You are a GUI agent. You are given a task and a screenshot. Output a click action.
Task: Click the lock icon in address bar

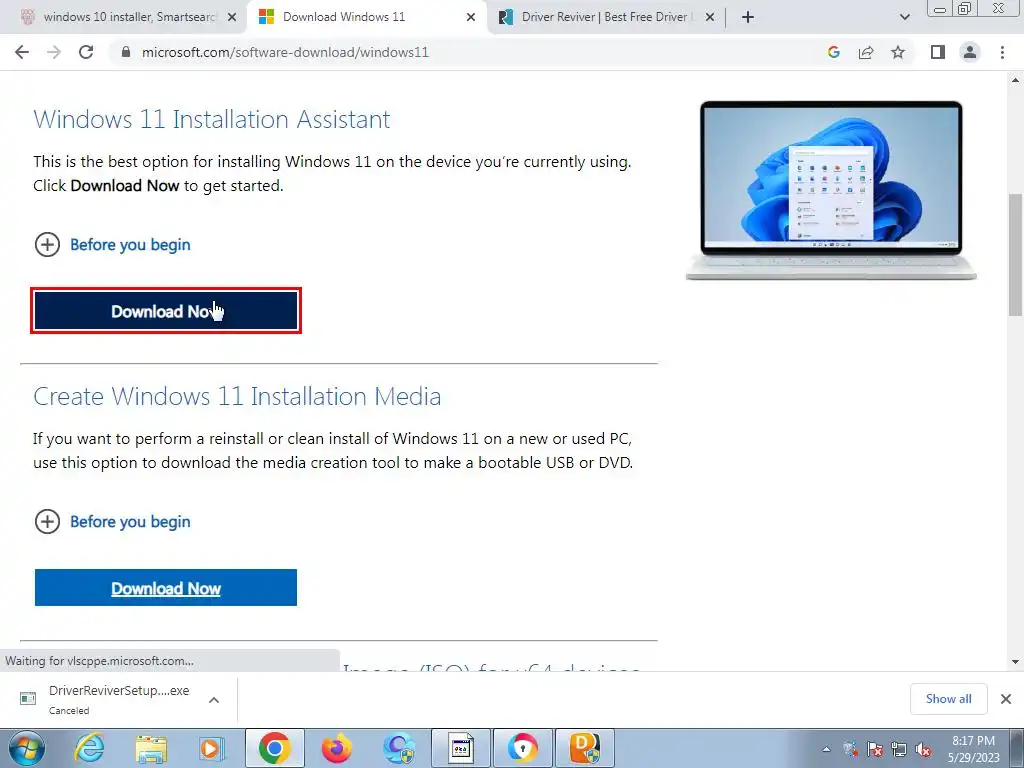click(x=126, y=52)
